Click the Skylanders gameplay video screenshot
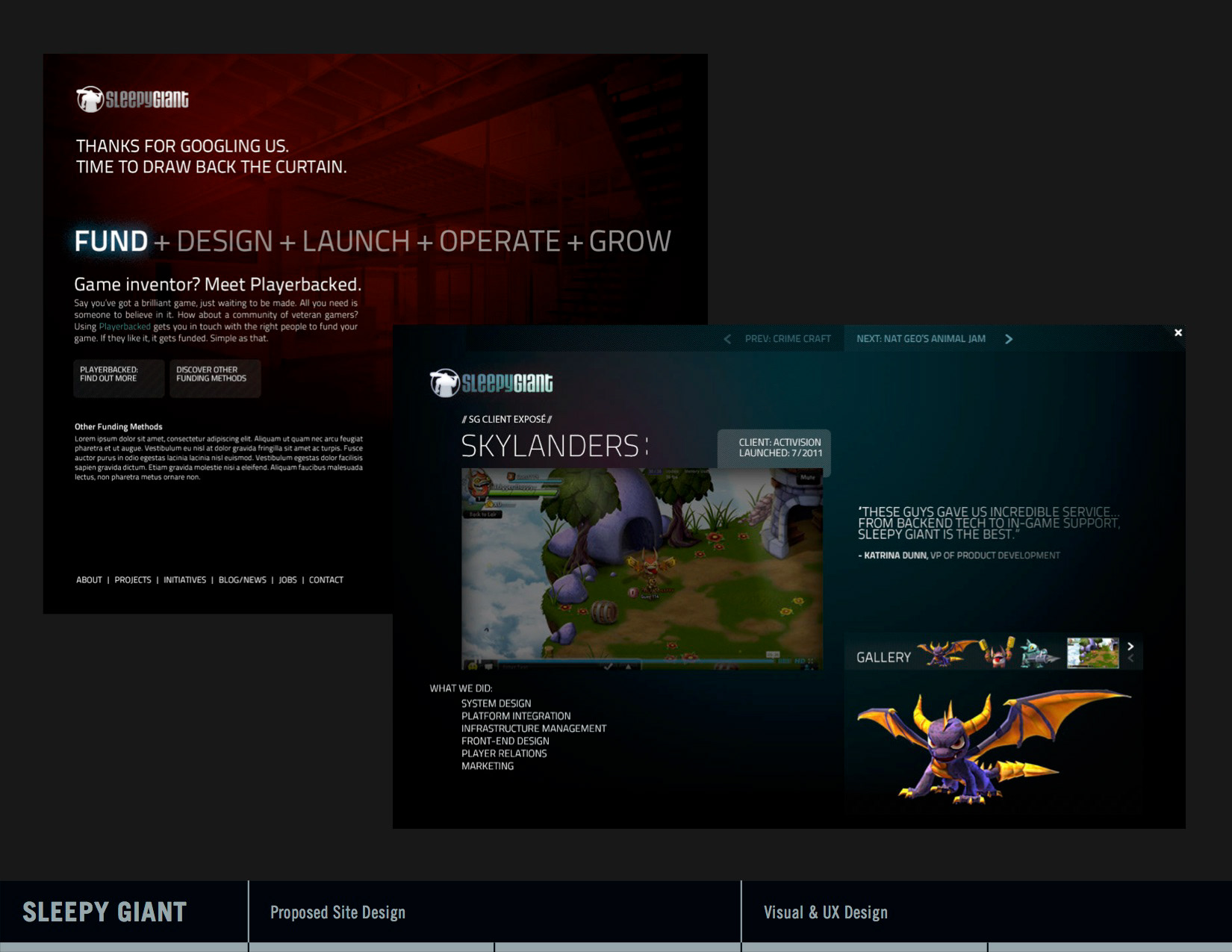This screenshot has width=1232, height=952. [x=642, y=569]
